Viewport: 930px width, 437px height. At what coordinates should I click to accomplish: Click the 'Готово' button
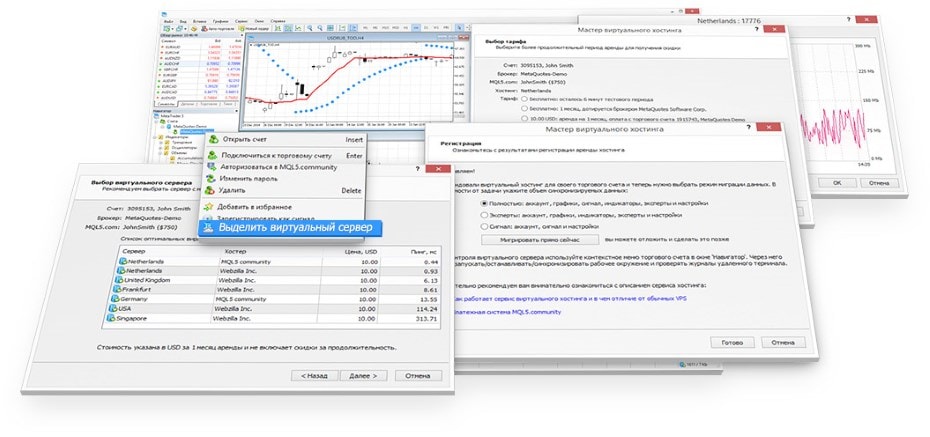730,341
